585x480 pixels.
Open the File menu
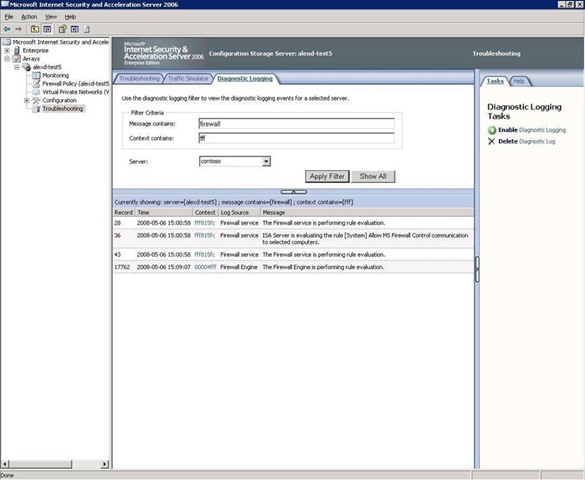(x=9, y=17)
